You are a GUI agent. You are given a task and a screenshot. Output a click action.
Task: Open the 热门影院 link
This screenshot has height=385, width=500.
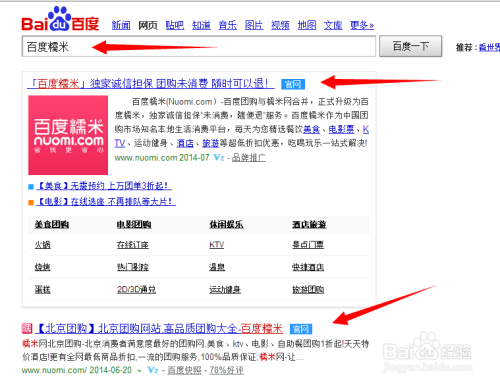[x=133, y=267]
